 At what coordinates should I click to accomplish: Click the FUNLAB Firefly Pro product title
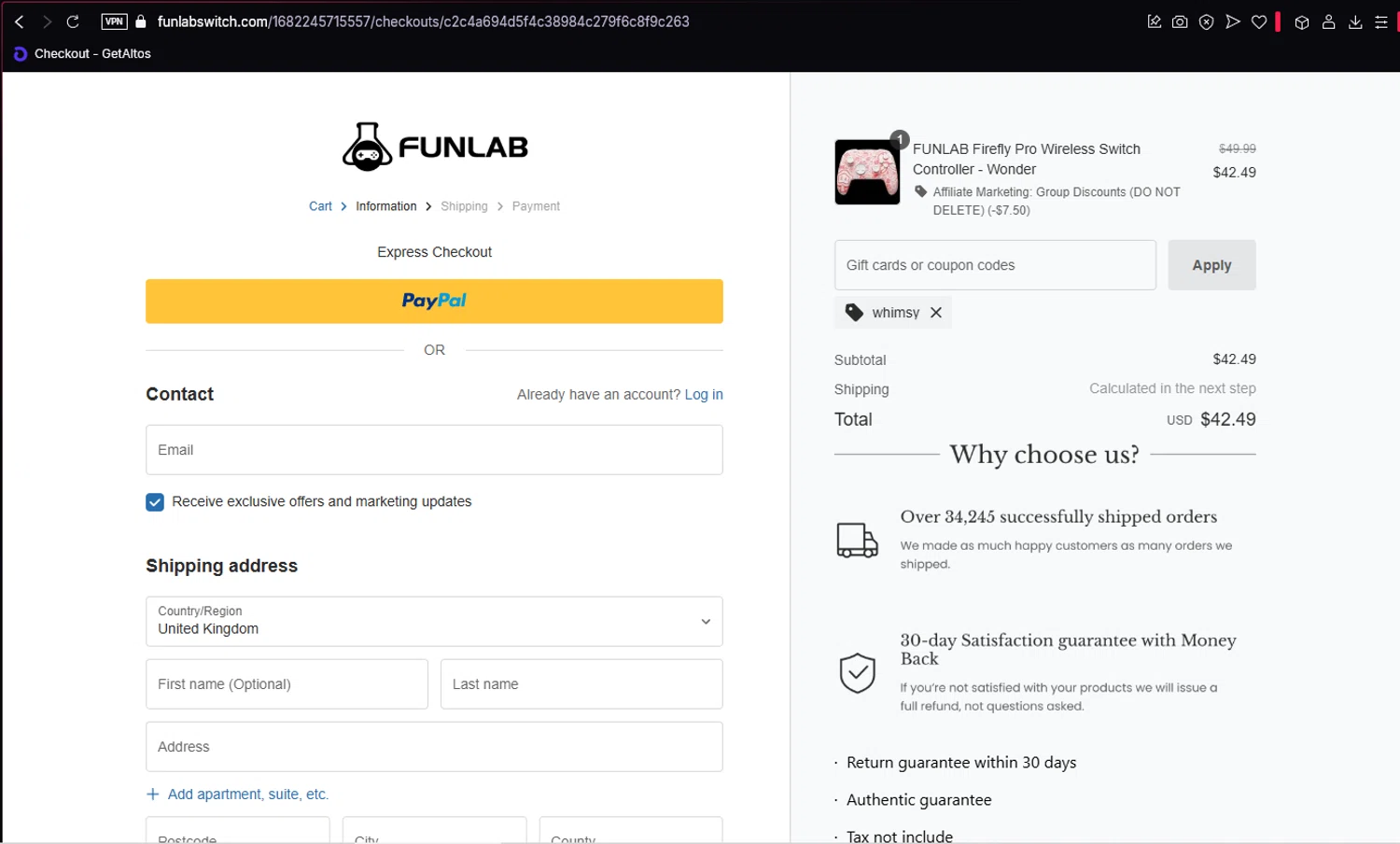(x=1027, y=159)
